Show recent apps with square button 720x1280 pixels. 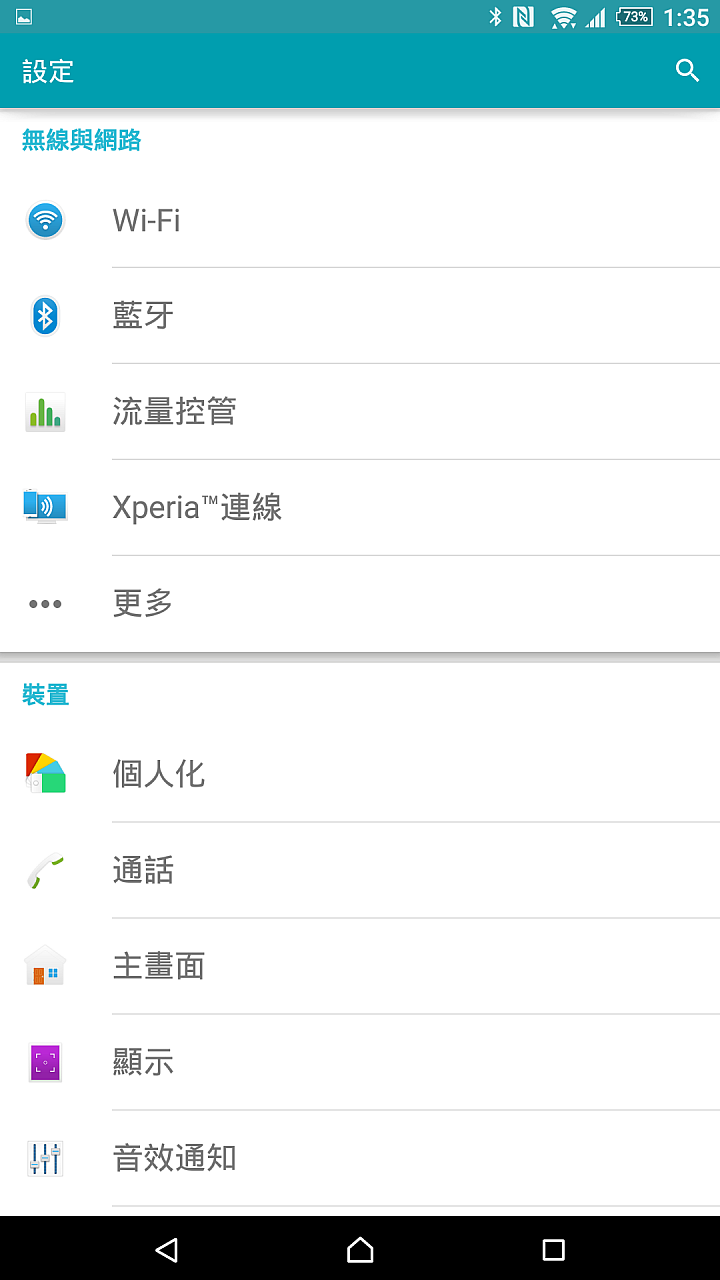pyautogui.click(x=553, y=1249)
